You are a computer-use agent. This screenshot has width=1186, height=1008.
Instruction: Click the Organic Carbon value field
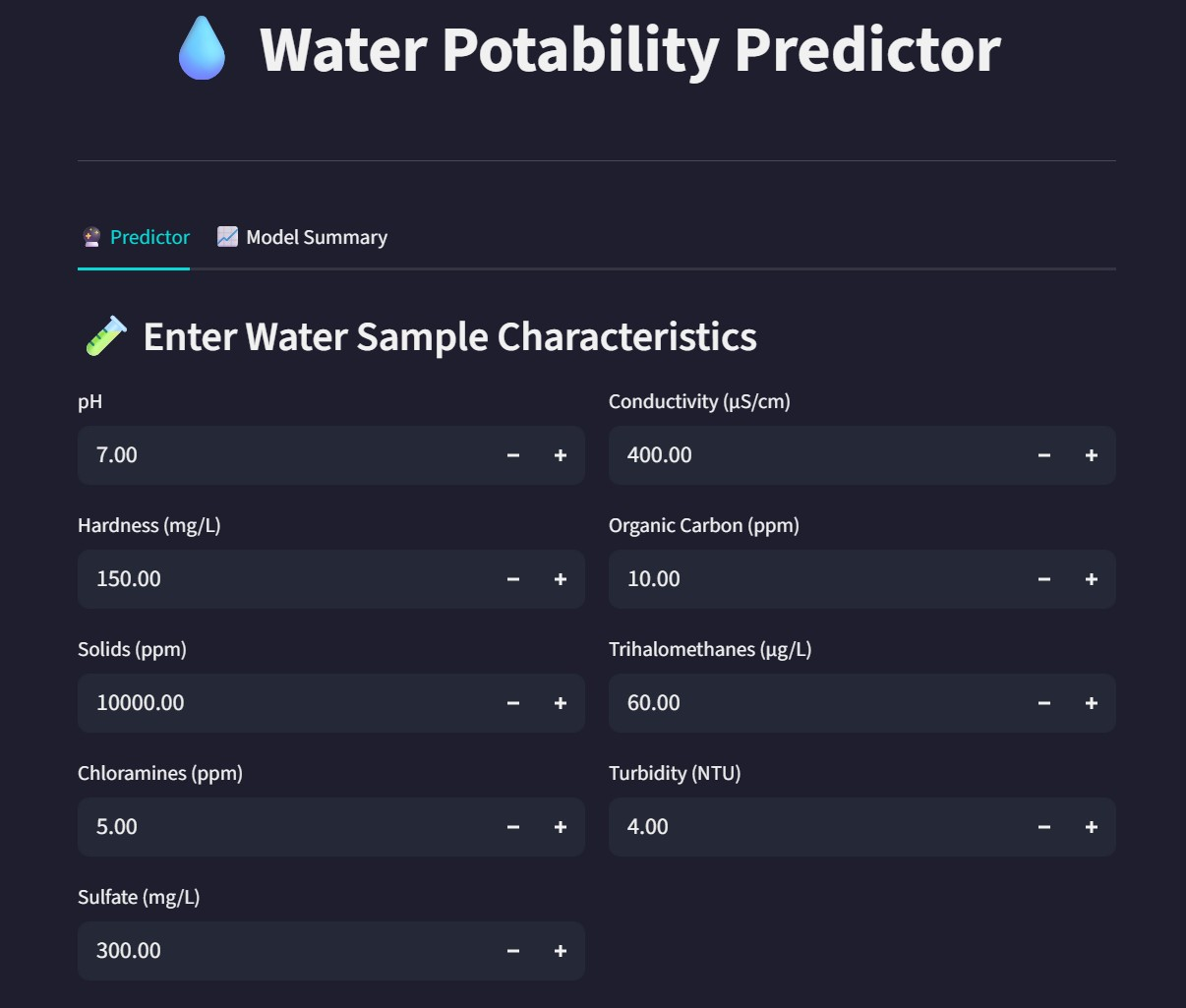coord(814,579)
